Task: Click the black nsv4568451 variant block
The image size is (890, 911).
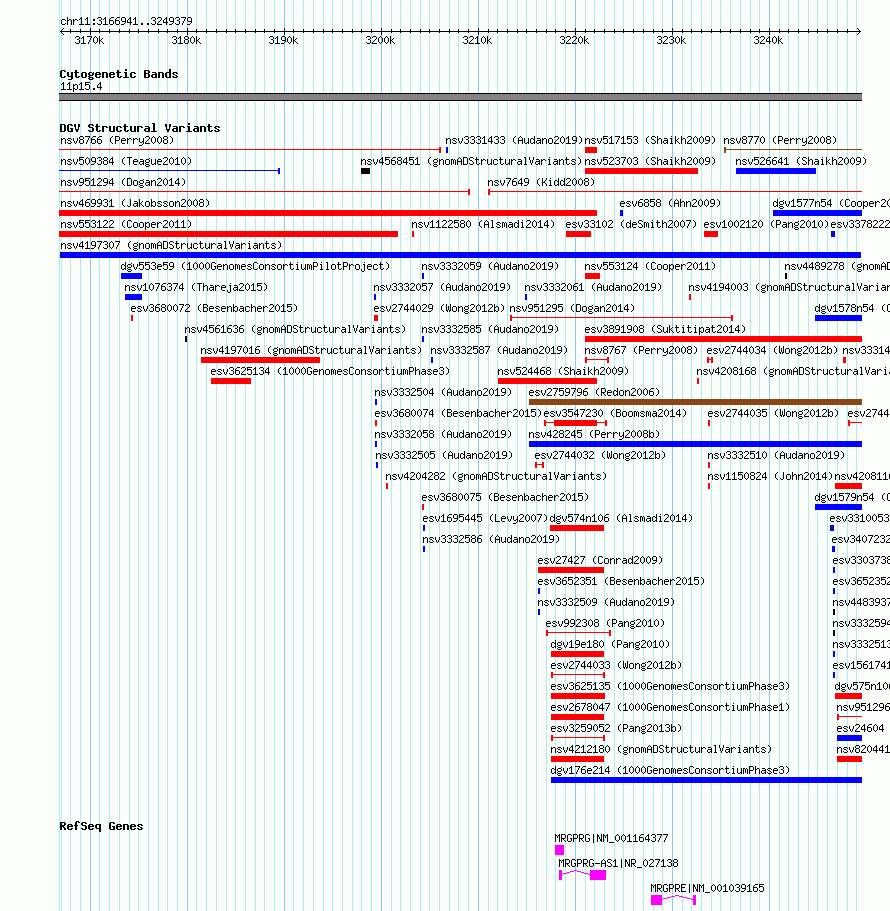Action: tap(365, 171)
